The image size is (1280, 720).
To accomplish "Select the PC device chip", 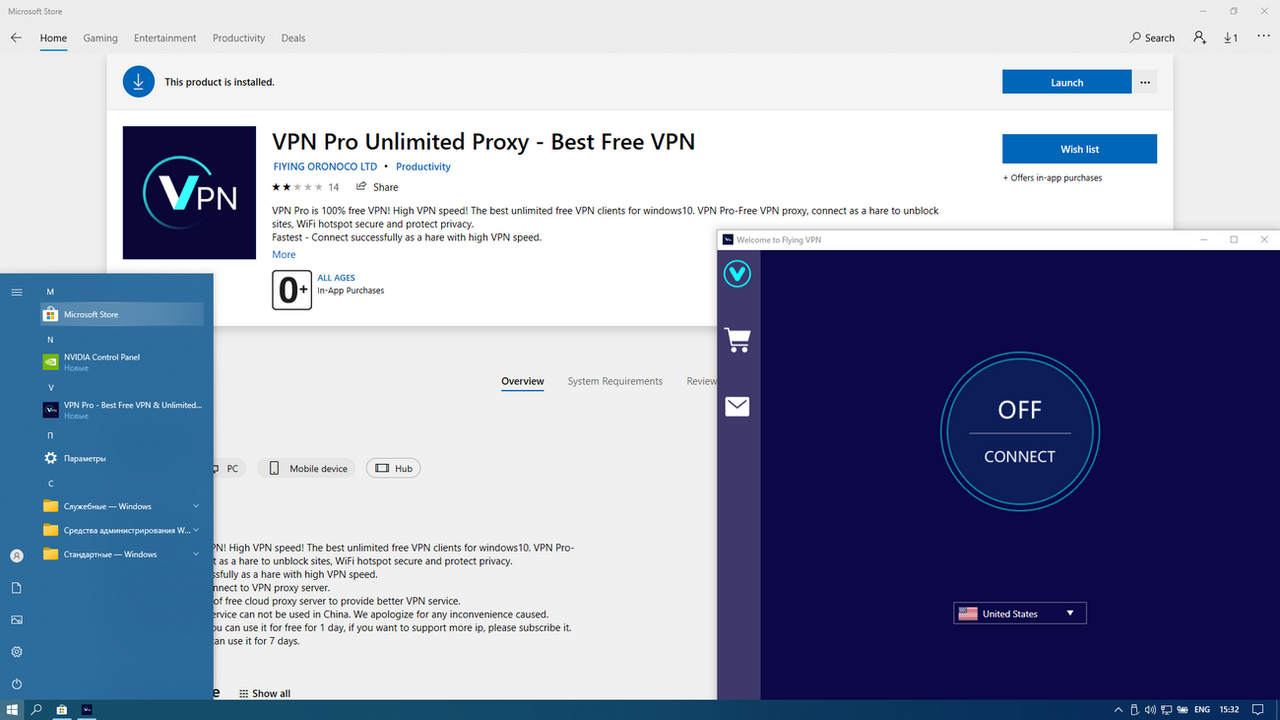I will 231,468.
